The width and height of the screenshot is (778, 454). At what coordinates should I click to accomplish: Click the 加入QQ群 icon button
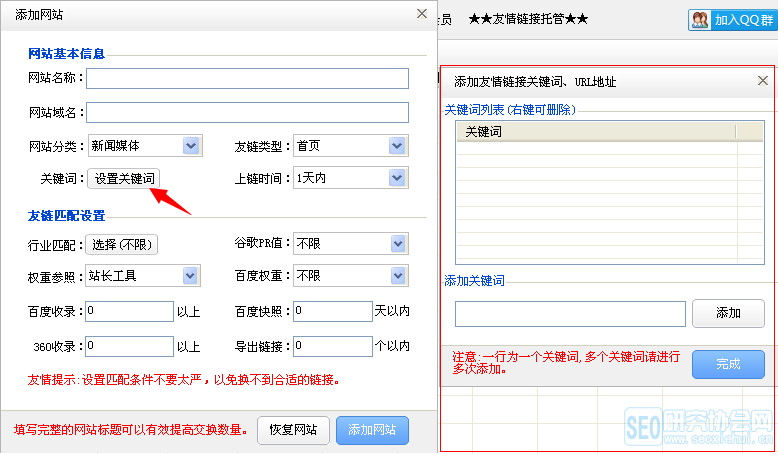click(731, 19)
